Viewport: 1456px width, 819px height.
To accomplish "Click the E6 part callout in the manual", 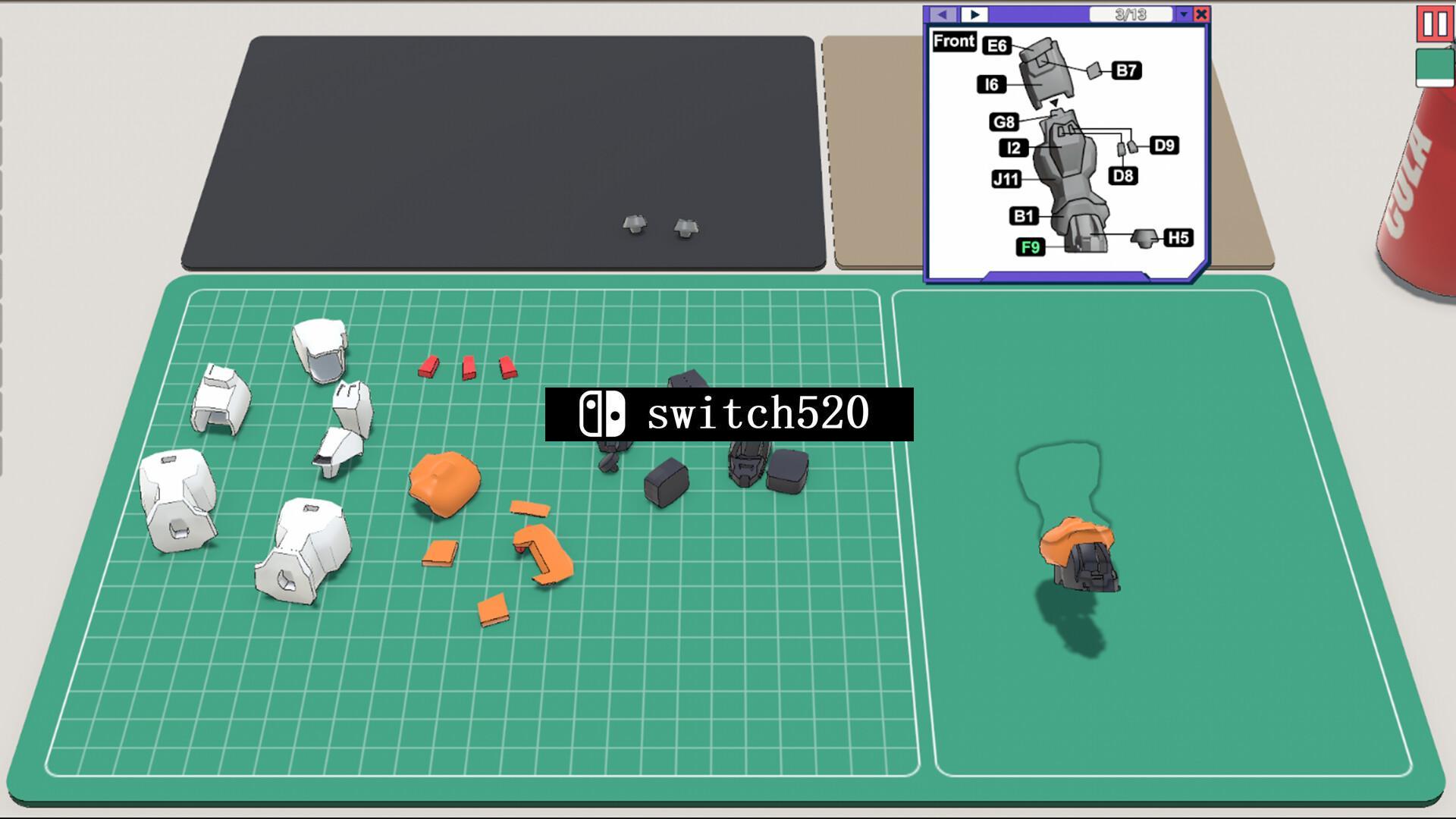I will pyautogui.click(x=996, y=45).
